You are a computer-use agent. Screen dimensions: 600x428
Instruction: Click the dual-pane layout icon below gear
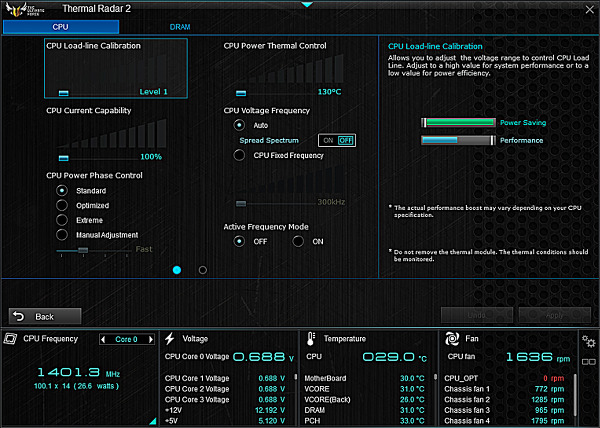[589, 362]
